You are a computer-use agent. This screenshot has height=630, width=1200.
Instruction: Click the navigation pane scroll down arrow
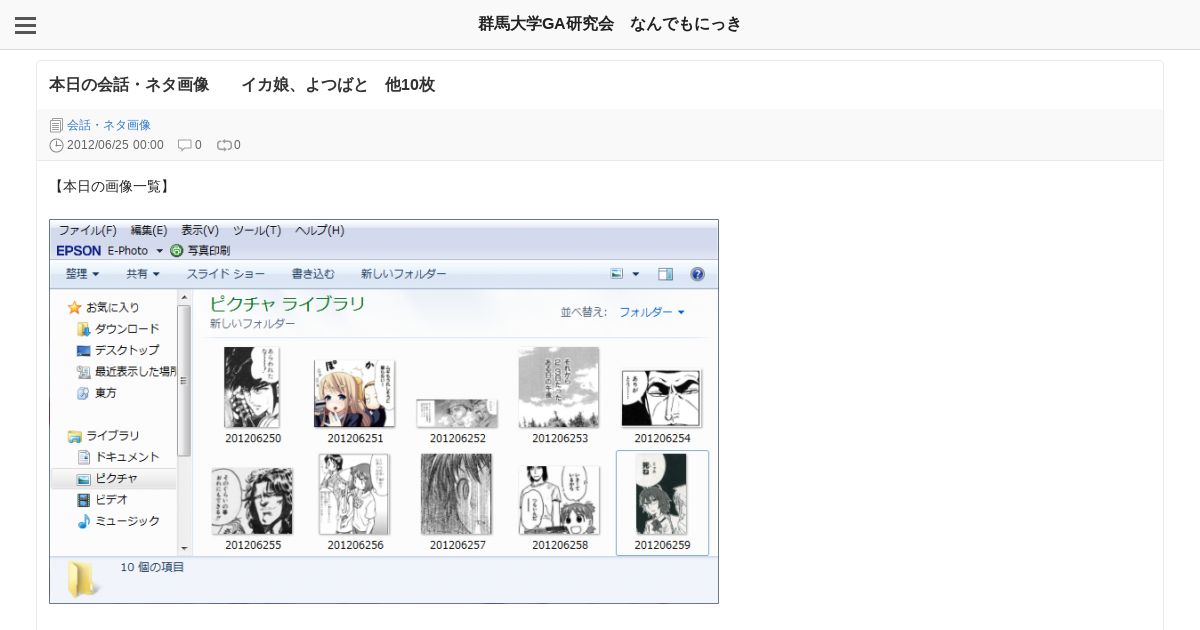click(184, 548)
